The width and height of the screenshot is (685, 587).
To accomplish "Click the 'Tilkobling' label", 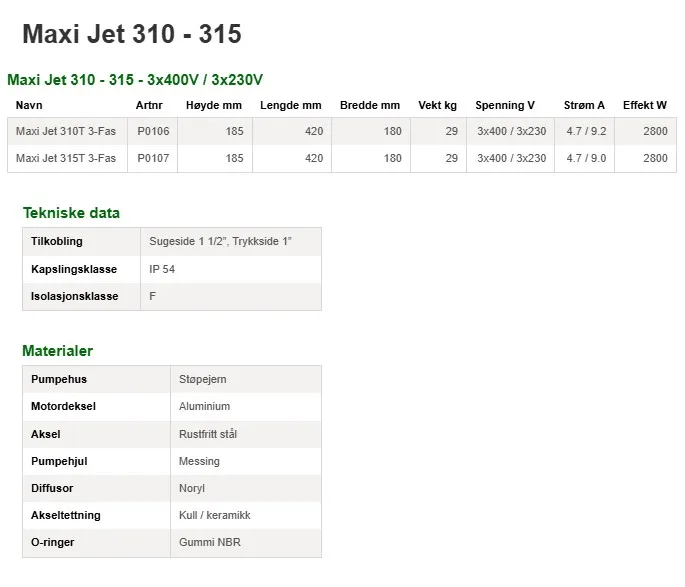I will point(56,241).
